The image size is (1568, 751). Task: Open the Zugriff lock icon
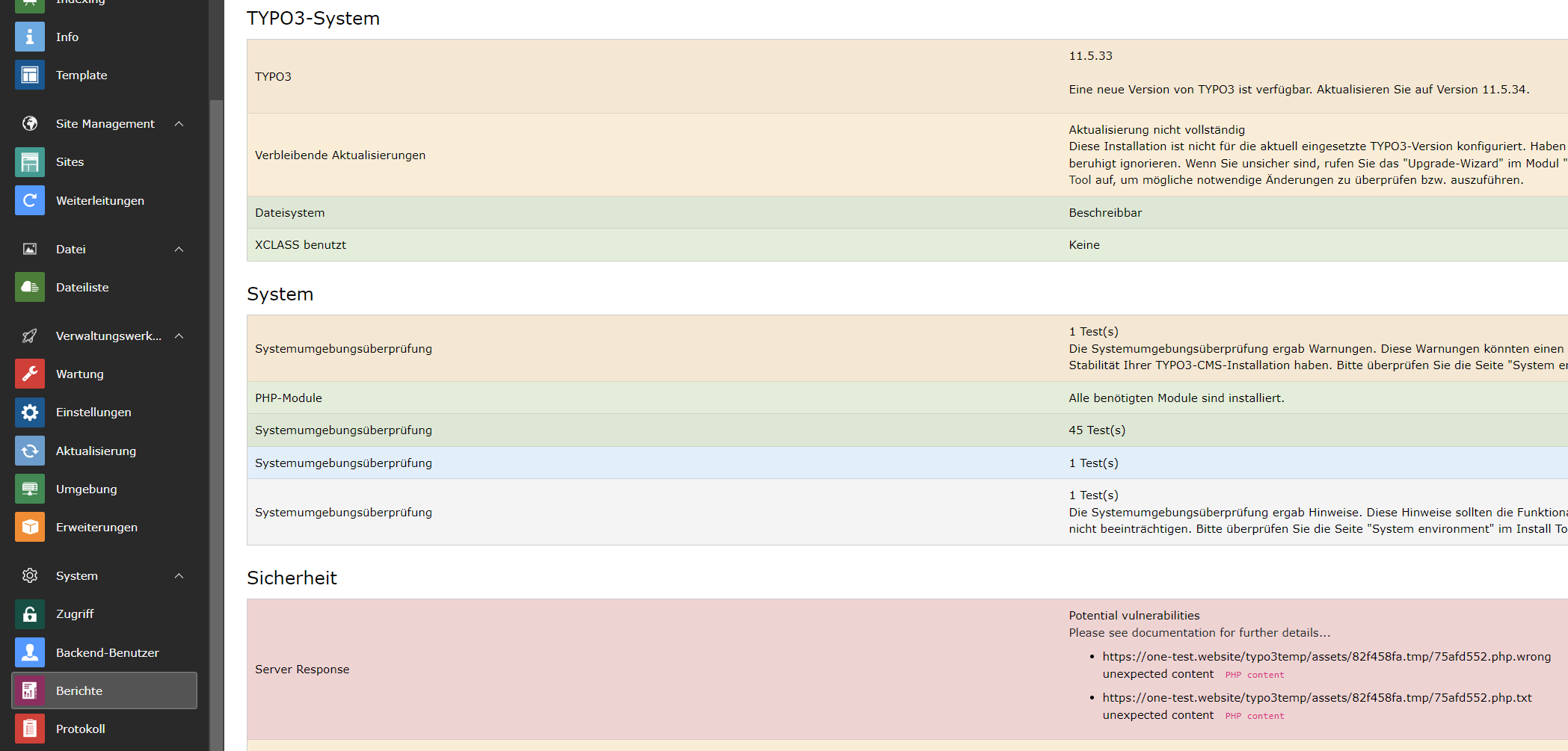tap(30, 614)
